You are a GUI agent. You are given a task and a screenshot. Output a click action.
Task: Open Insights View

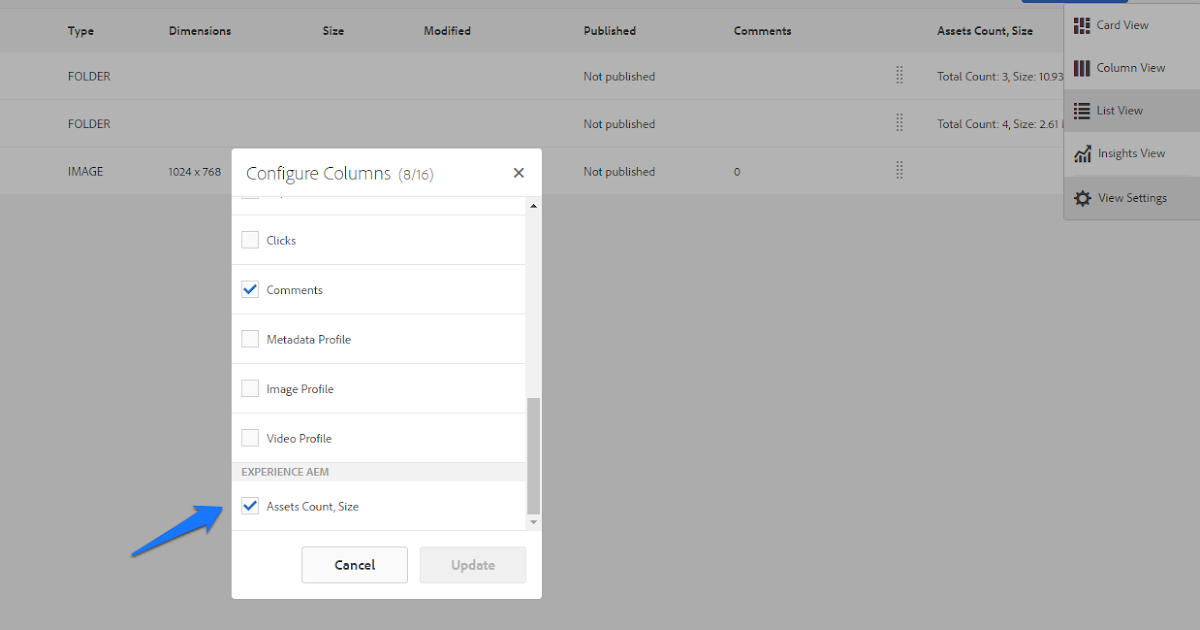pyautogui.click(x=1126, y=153)
